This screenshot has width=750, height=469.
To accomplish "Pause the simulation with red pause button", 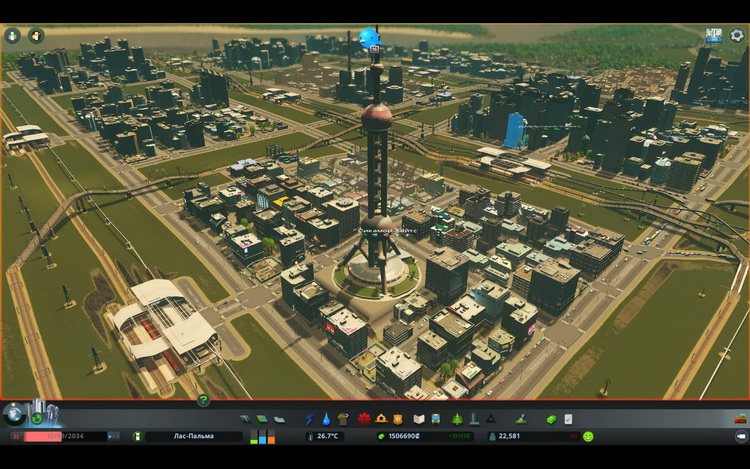I will [16, 436].
